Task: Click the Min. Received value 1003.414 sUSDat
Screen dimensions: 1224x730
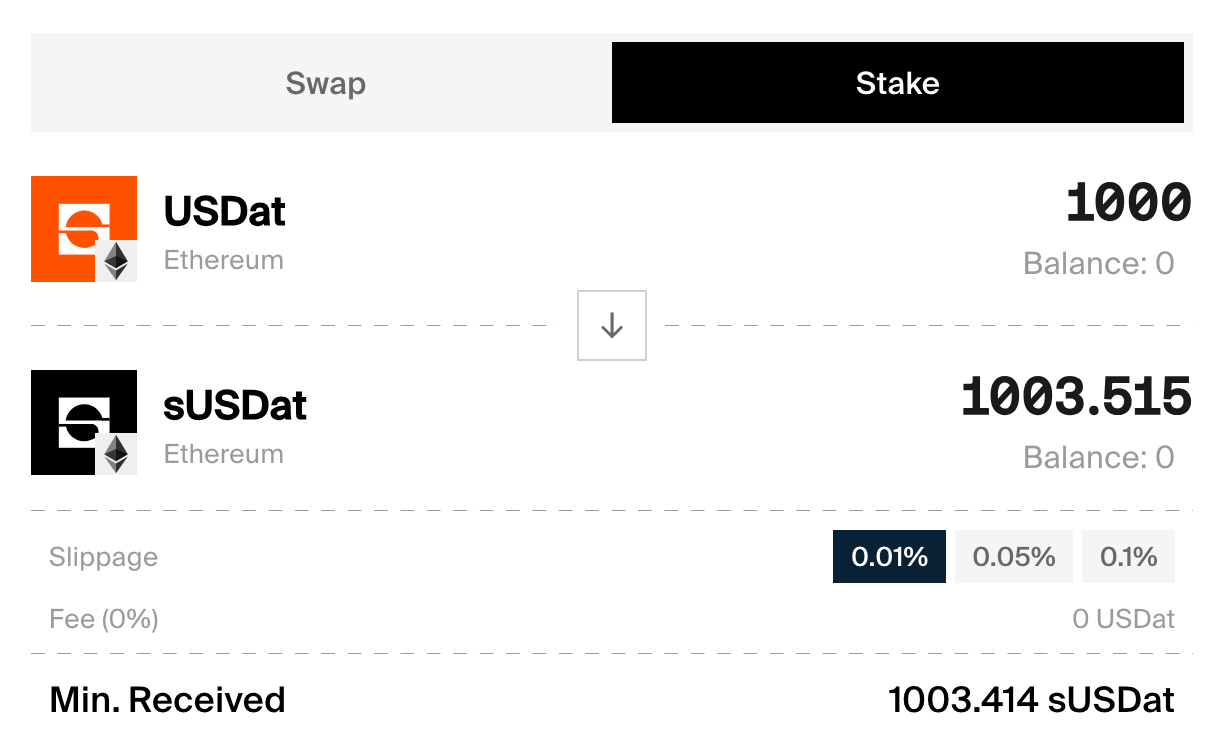Action: click(x=1031, y=700)
